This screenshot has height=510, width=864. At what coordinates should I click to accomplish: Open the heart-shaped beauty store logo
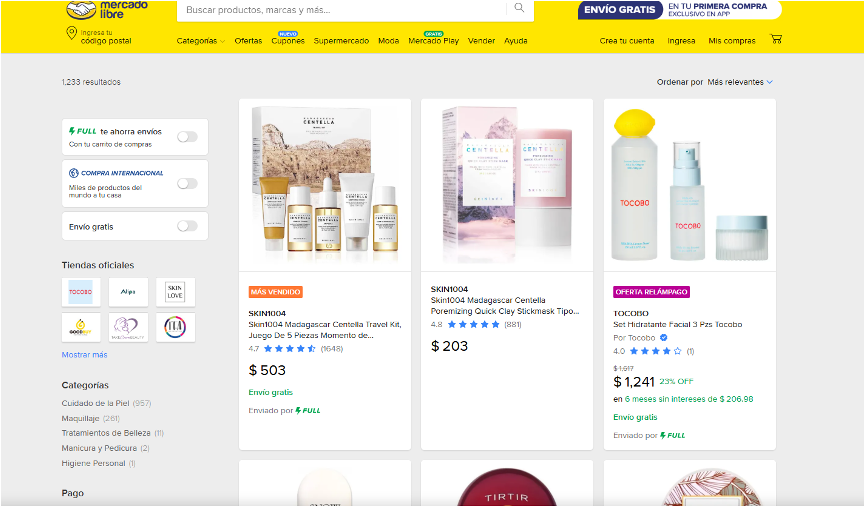coord(128,327)
